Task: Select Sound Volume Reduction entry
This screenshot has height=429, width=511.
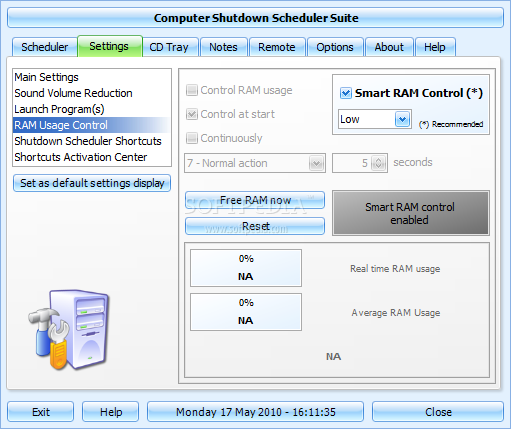Action: (x=92, y=93)
